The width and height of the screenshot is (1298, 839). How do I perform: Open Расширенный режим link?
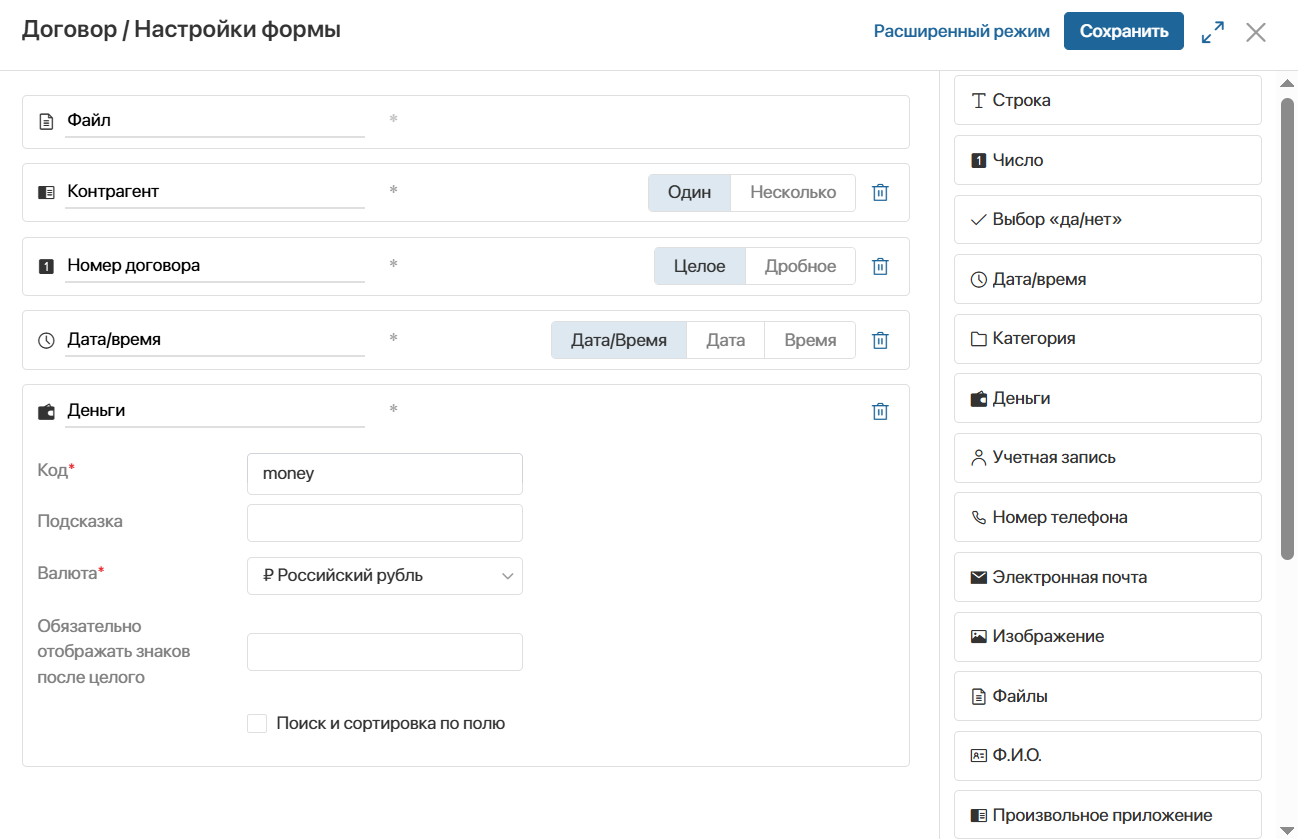click(962, 31)
